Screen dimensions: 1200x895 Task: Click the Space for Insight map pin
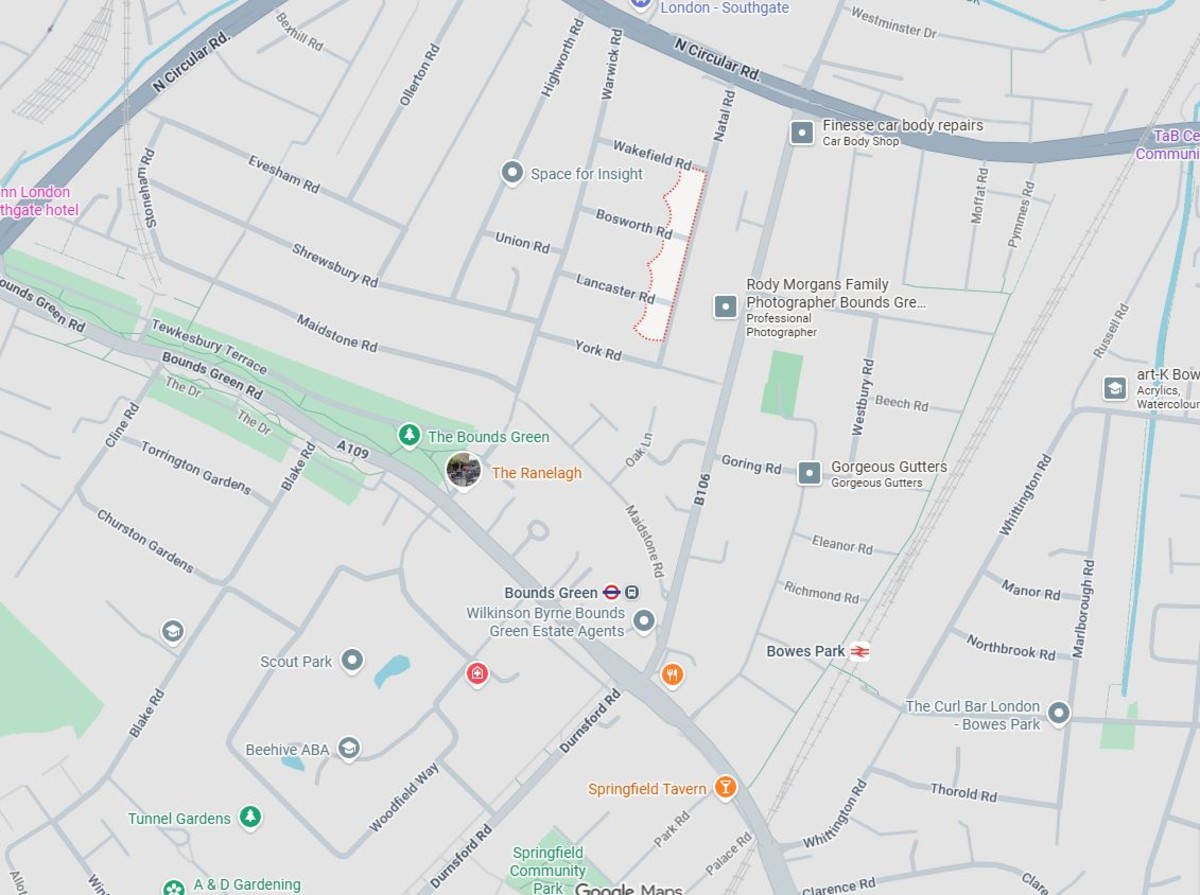(512, 174)
